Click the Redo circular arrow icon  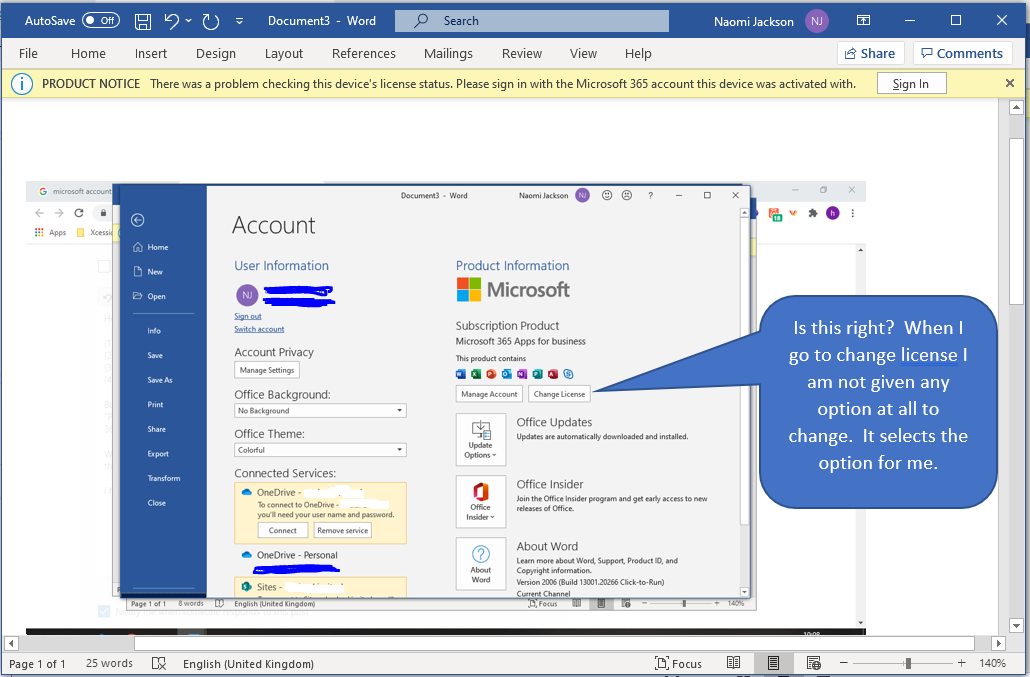tap(211, 21)
